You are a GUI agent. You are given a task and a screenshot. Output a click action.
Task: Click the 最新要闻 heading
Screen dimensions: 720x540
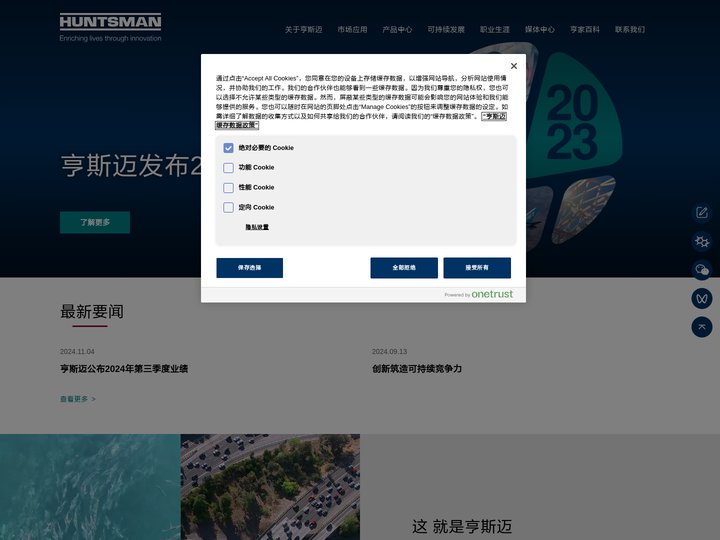[92, 312]
